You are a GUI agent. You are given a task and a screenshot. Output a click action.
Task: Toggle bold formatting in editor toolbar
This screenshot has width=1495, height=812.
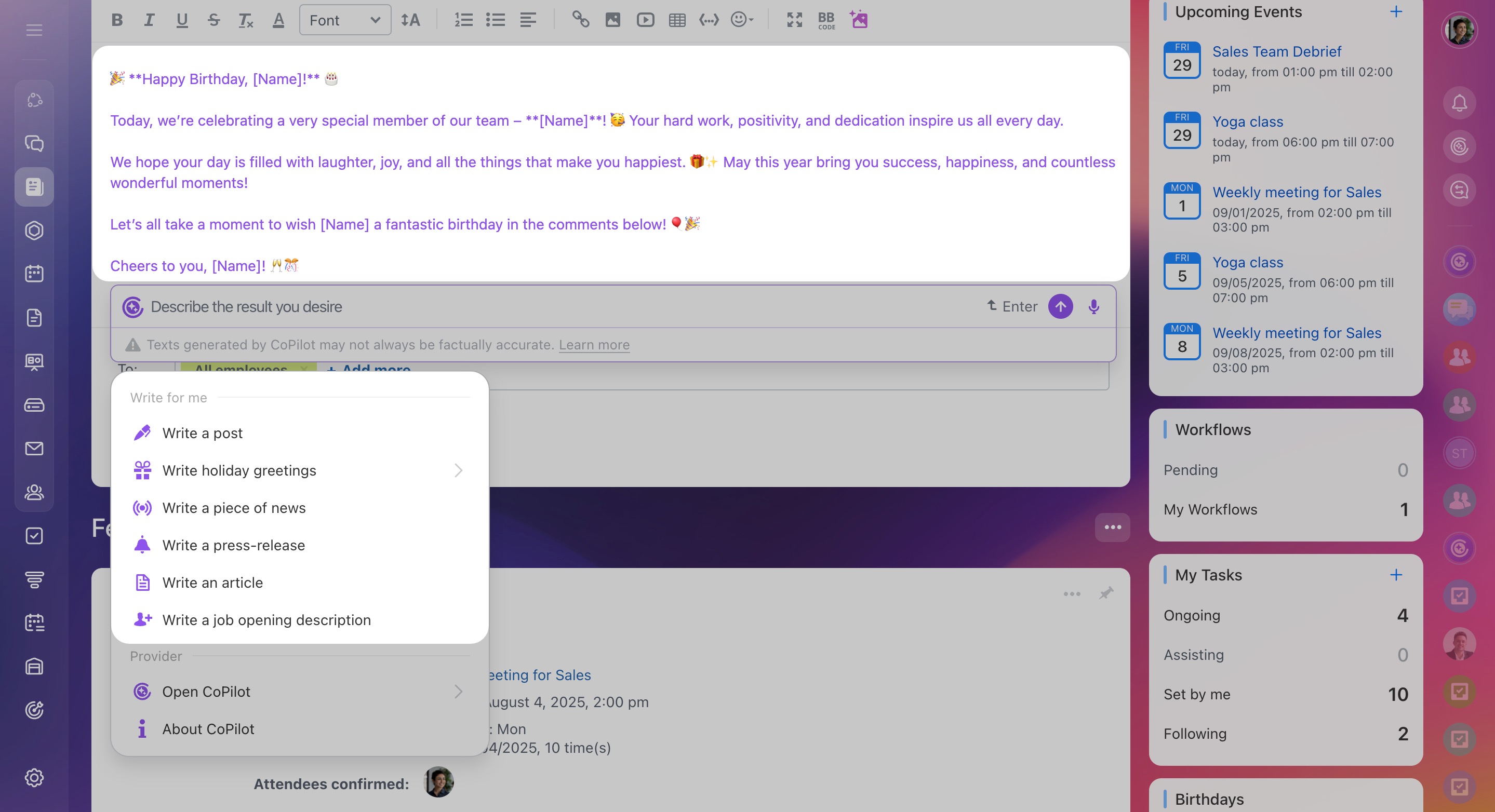117,20
